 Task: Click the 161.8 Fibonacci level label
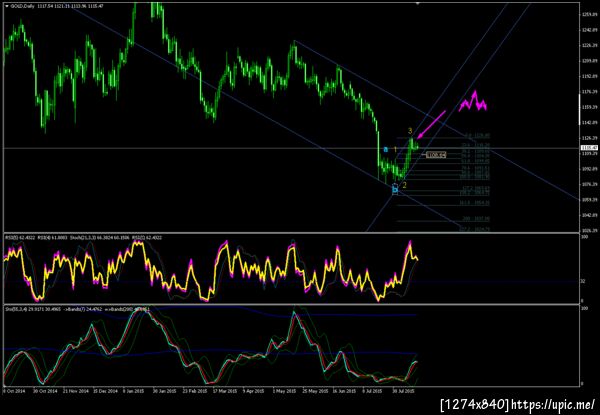[x=476, y=203]
